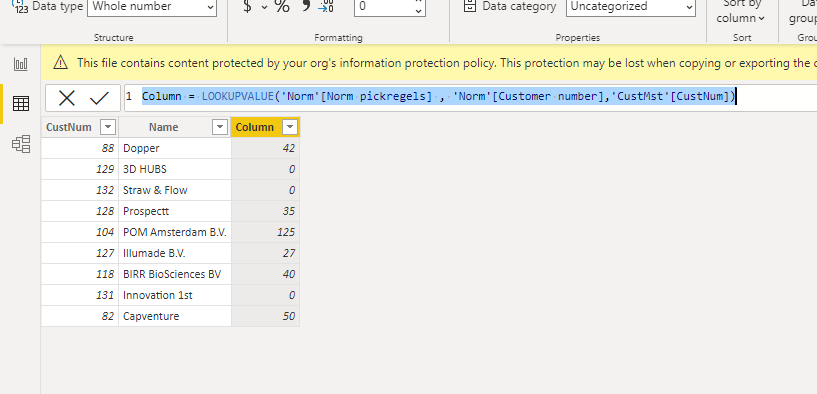The width and height of the screenshot is (817, 394).
Task: Select the BIRR BioSciences BV cell
Action: pyautogui.click(x=175, y=274)
